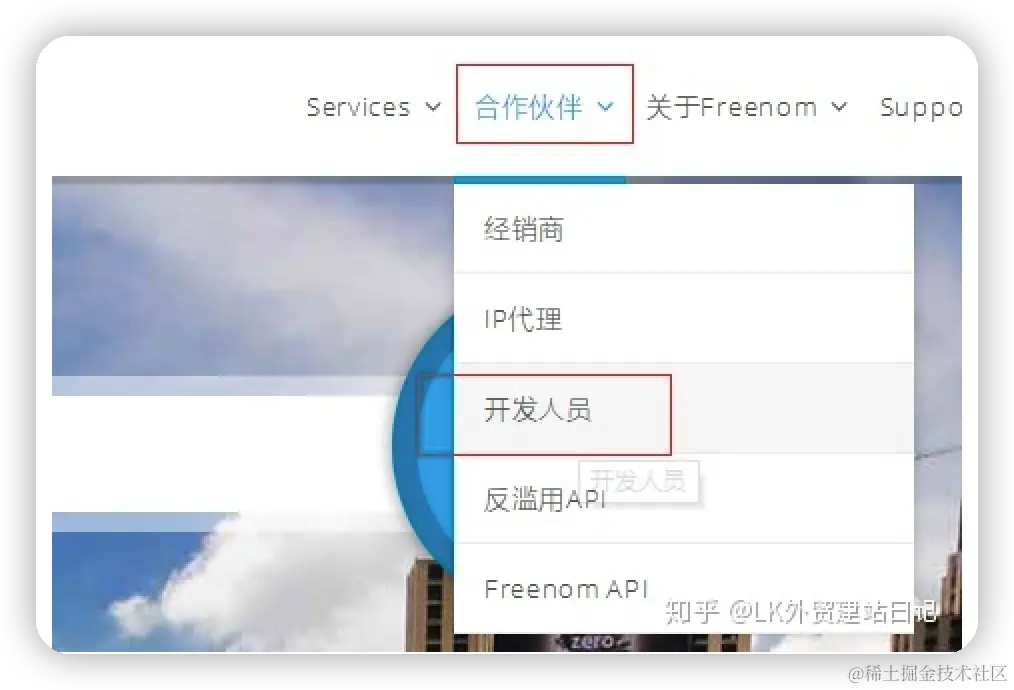Collapse the chevron beside 合作伙伴
This screenshot has height=690, width=1014.
pyautogui.click(x=605, y=106)
